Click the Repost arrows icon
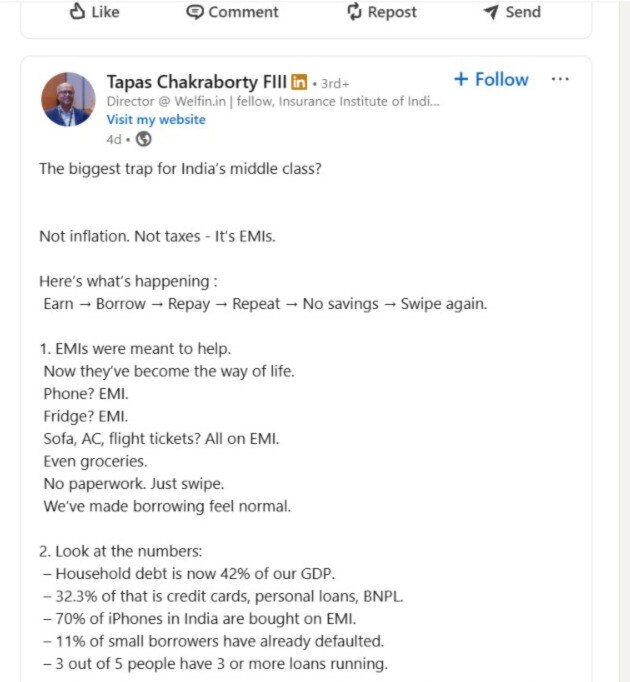 [354, 11]
